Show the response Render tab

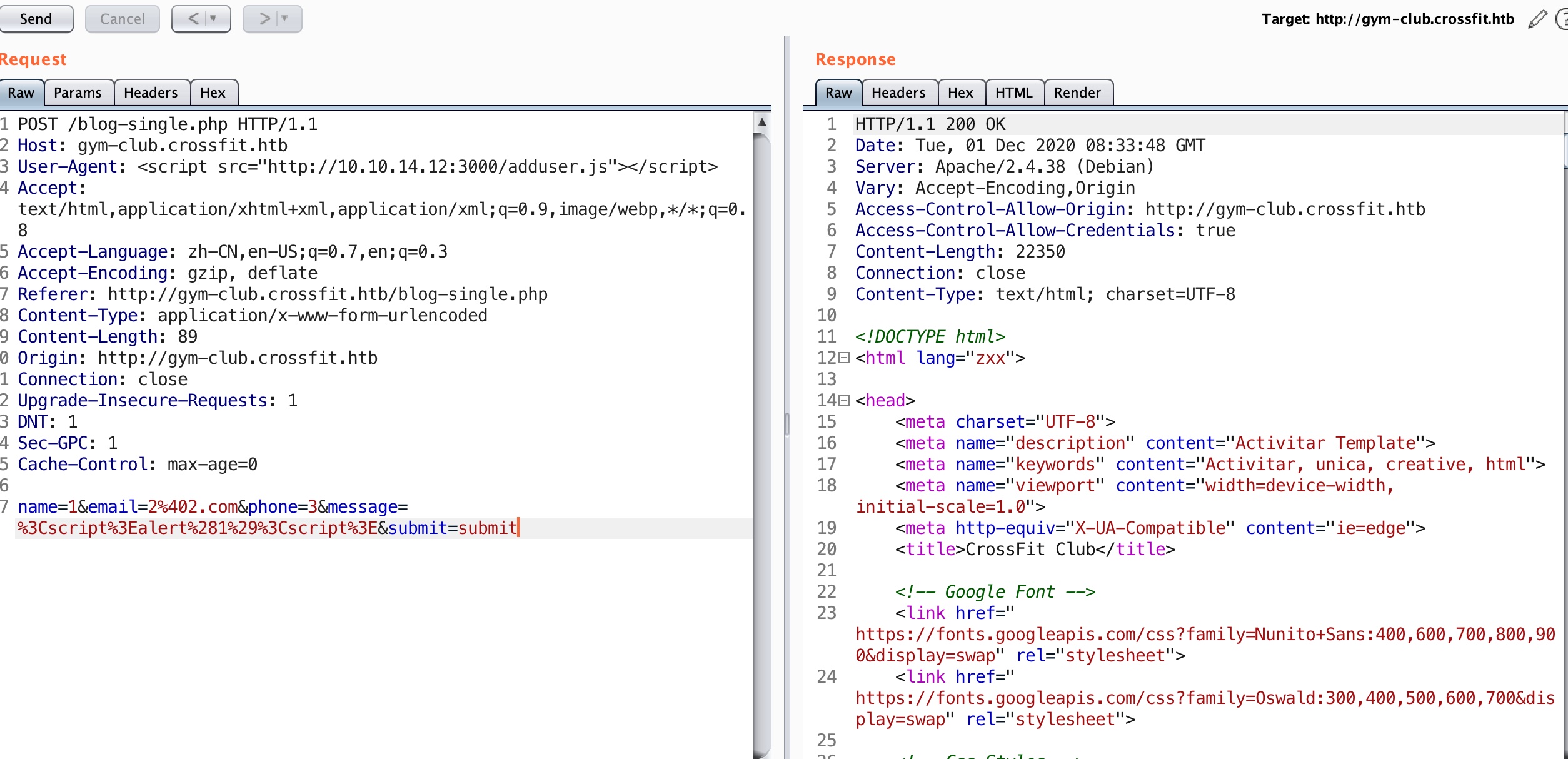pos(1077,93)
